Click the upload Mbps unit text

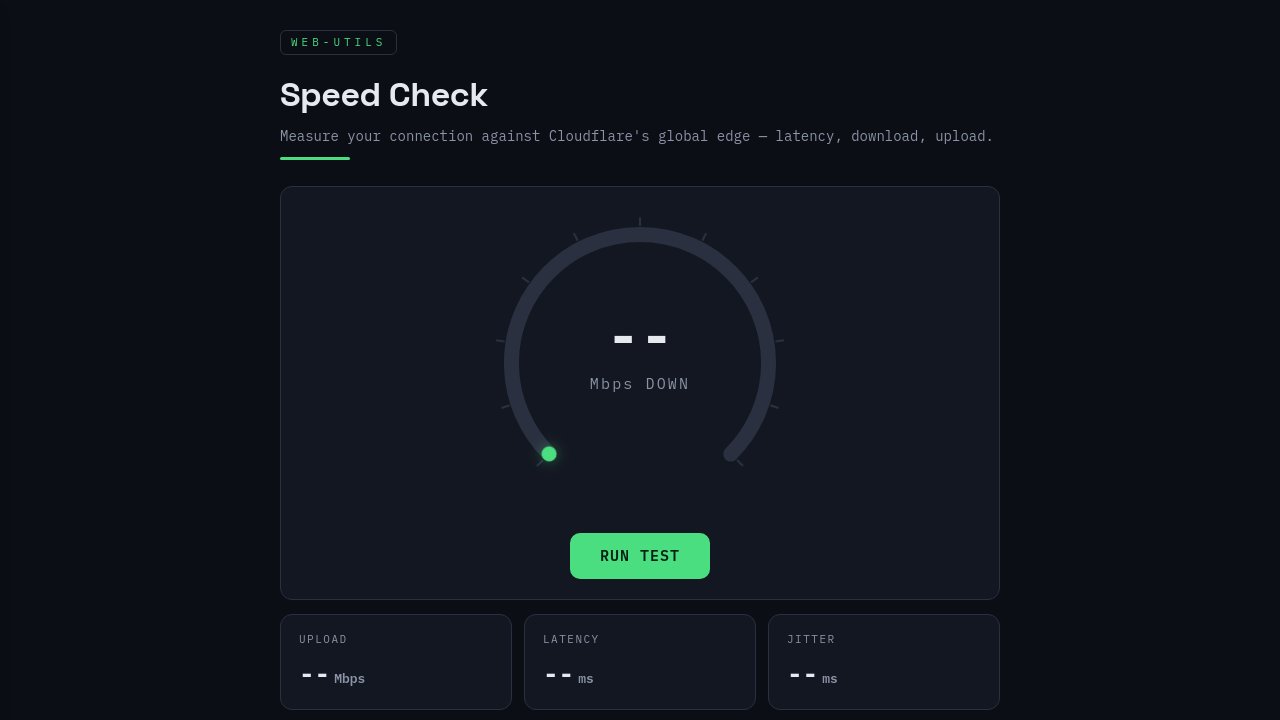(350, 679)
